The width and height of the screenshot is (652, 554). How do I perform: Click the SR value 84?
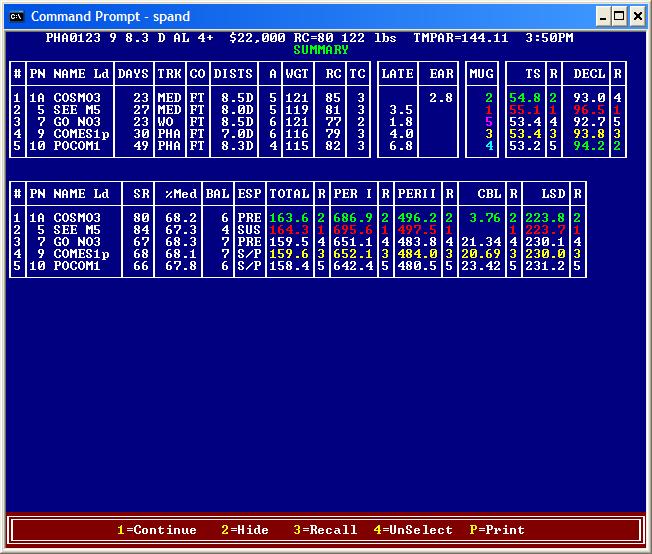pyautogui.click(x=141, y=230)
